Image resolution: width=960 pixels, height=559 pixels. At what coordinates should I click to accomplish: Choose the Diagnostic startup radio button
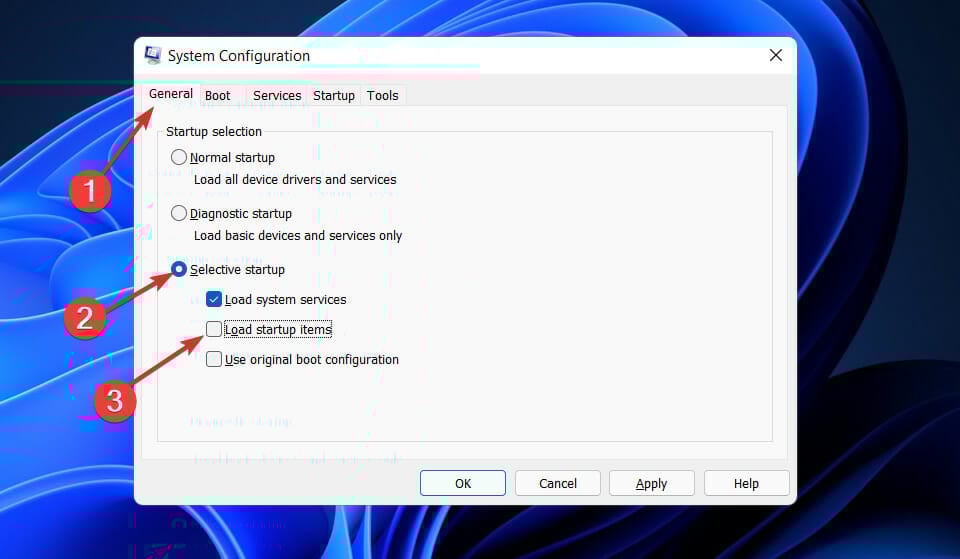179,213
